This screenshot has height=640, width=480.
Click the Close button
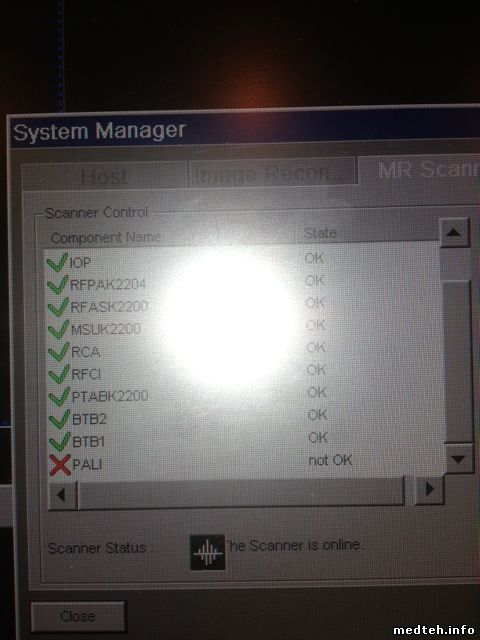coord(78,616)
